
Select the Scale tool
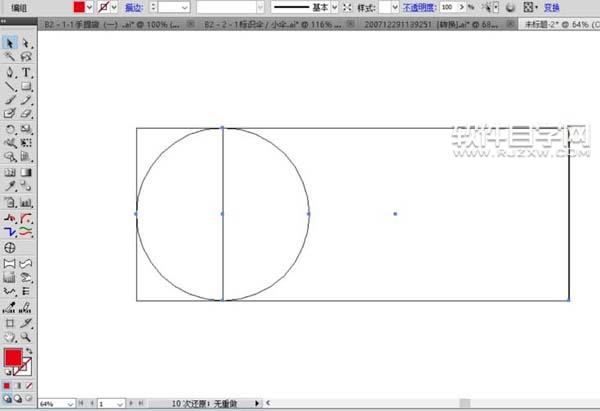[x=26, y=129]
